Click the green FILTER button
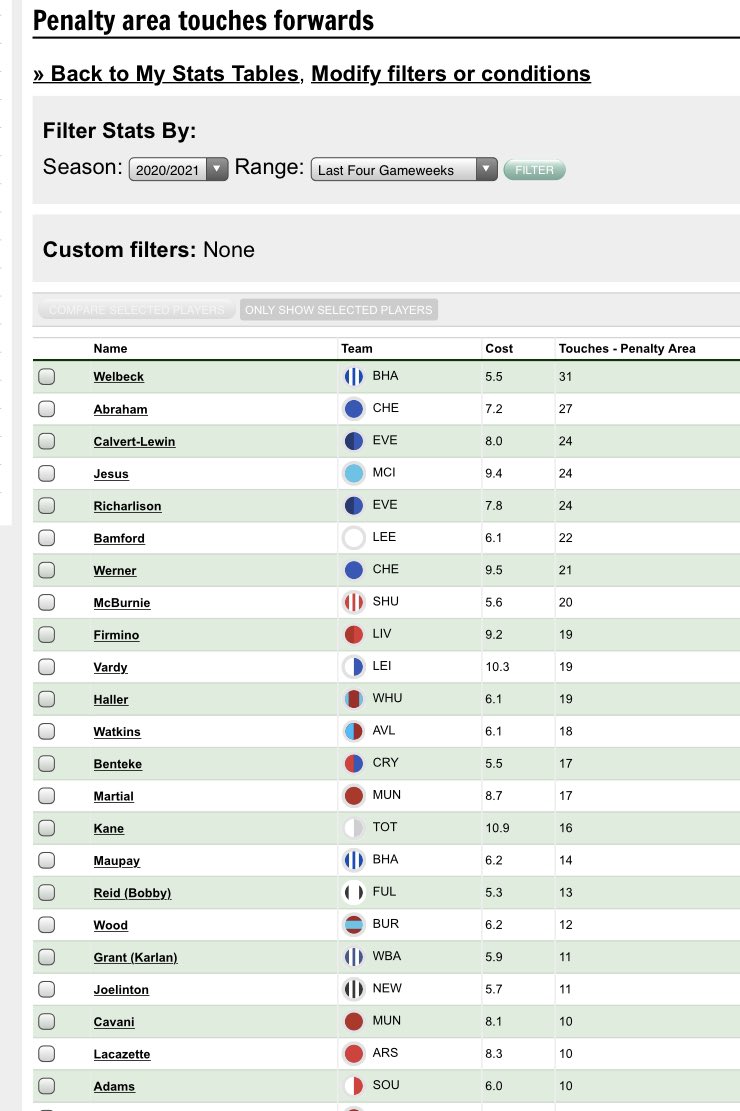Viewport: 740px width, 1111px height. pos(534,170)
